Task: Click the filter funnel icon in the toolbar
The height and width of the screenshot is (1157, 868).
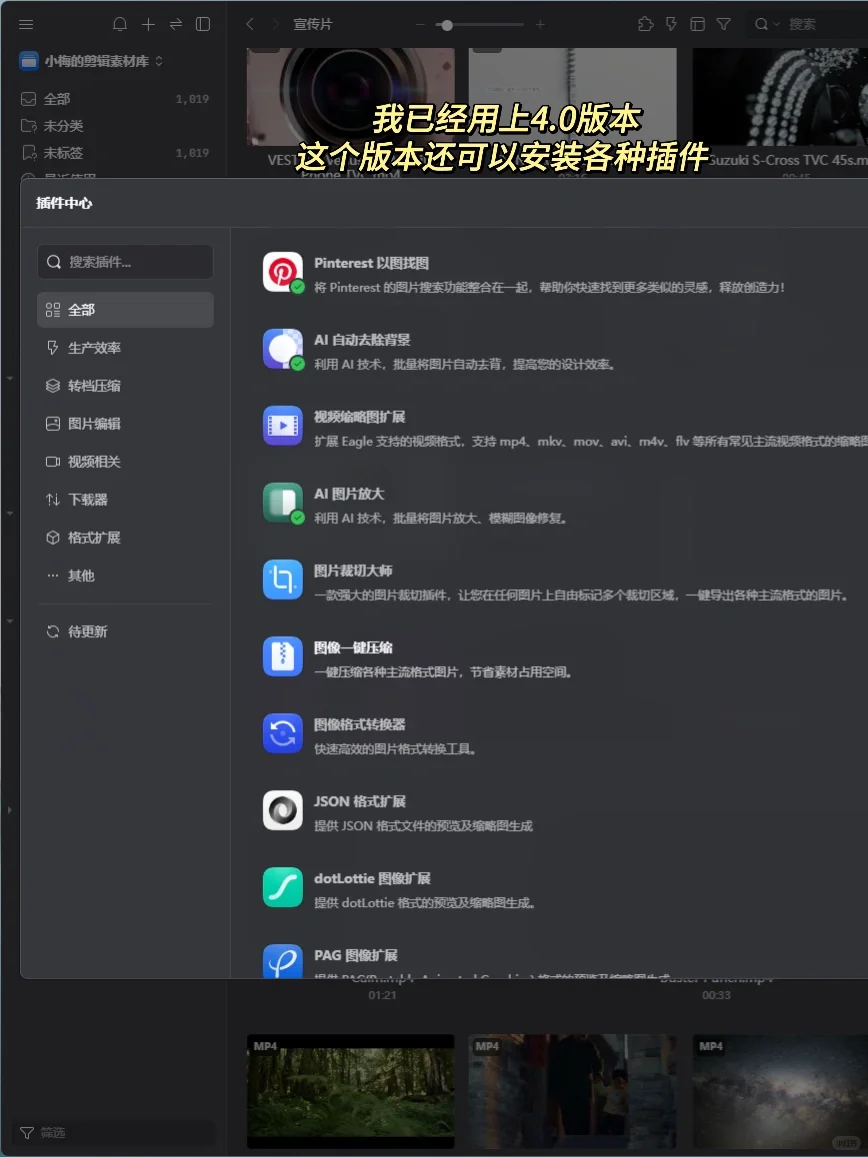Action: [x=723, y=24]
